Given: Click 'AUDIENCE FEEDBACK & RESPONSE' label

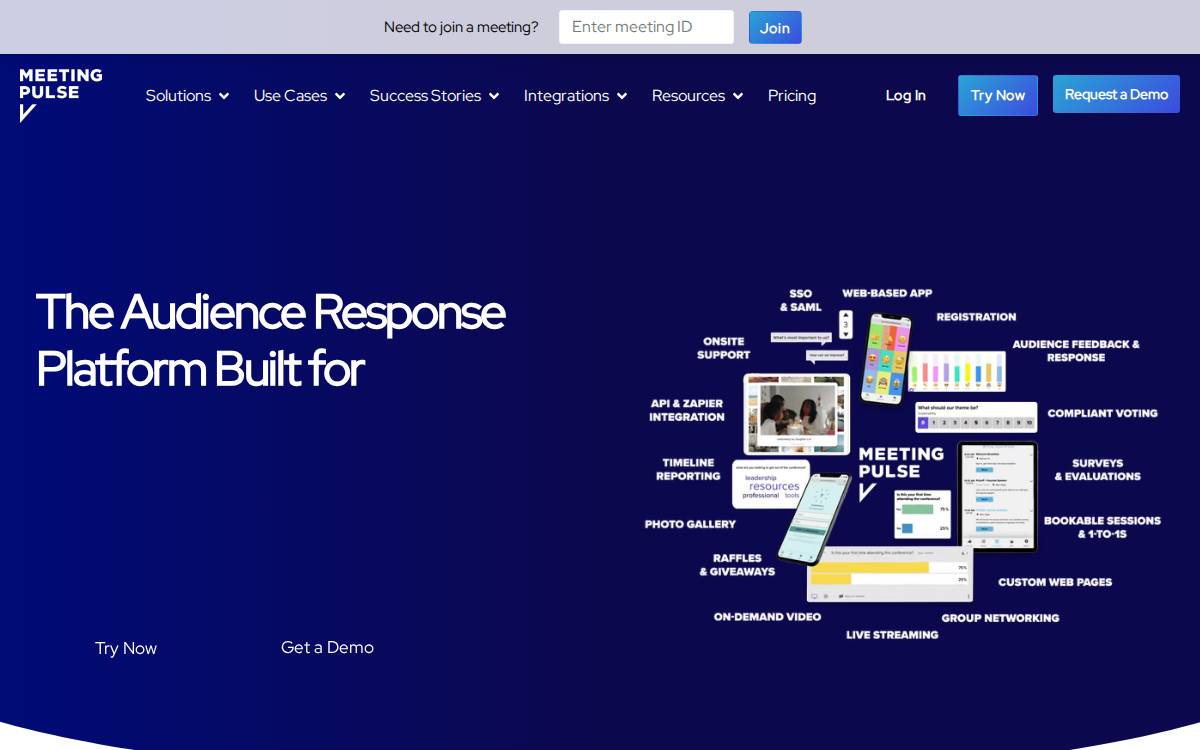Looking at the screenshot, I should tap(1076, 351).
